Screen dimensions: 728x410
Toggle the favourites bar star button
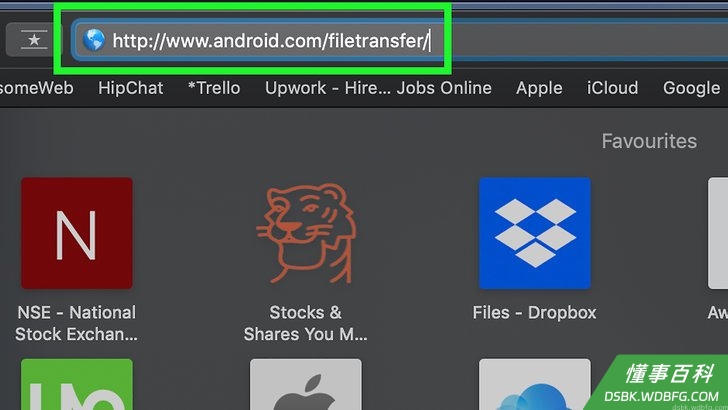[x=34, y=39]
